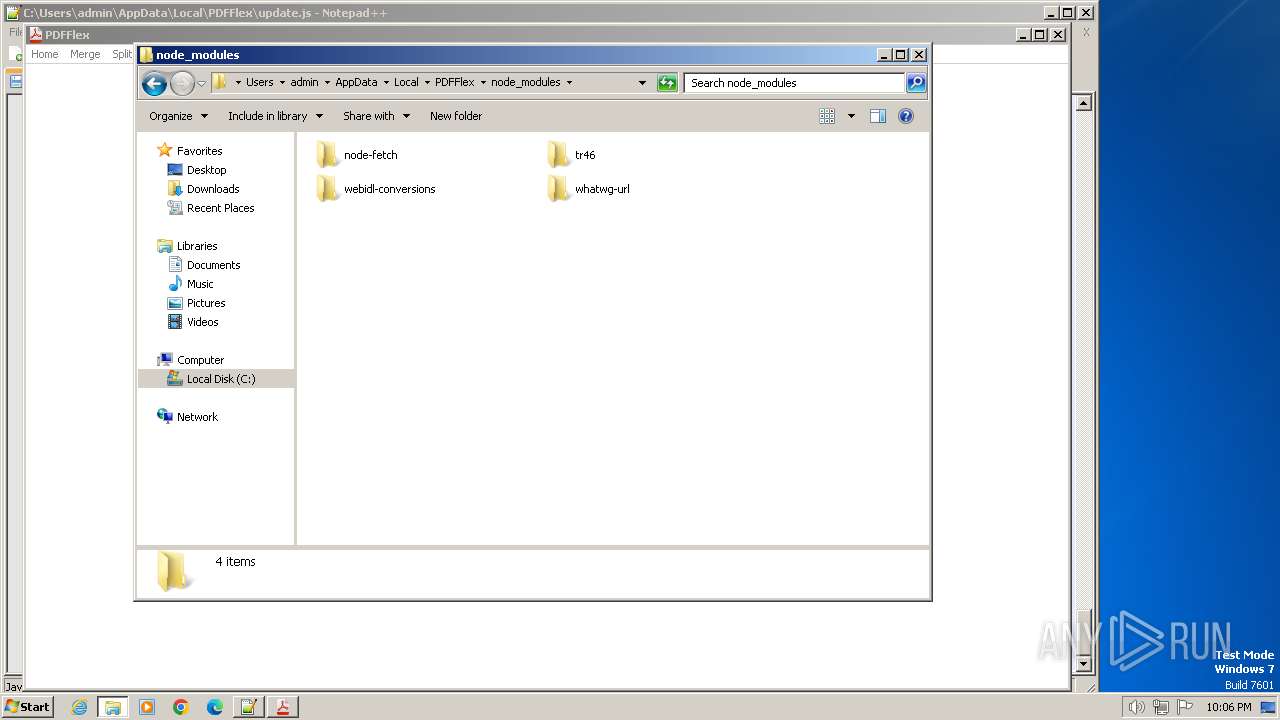Open the Documents library

(x=204, y=265)
